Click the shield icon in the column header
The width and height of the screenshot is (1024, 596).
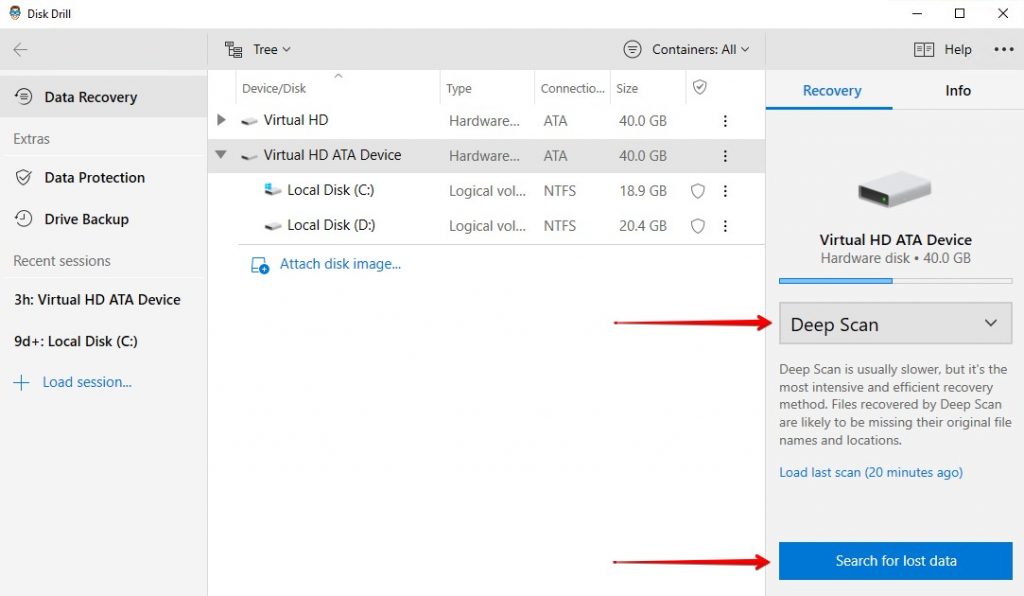(700, 87)
